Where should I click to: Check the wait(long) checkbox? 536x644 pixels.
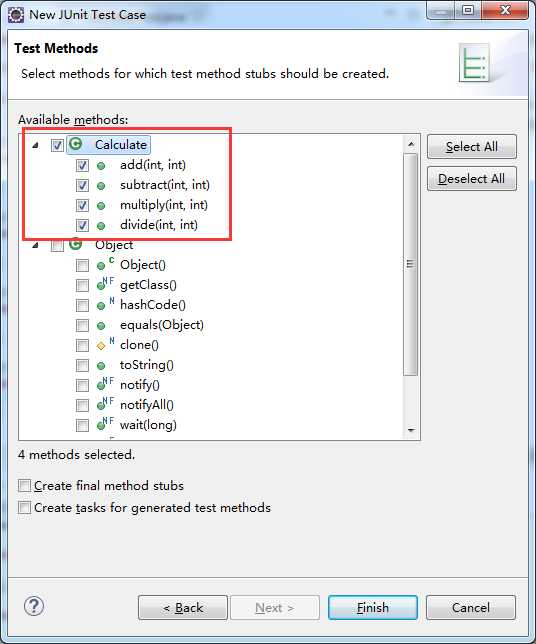[x=82, y=425]
